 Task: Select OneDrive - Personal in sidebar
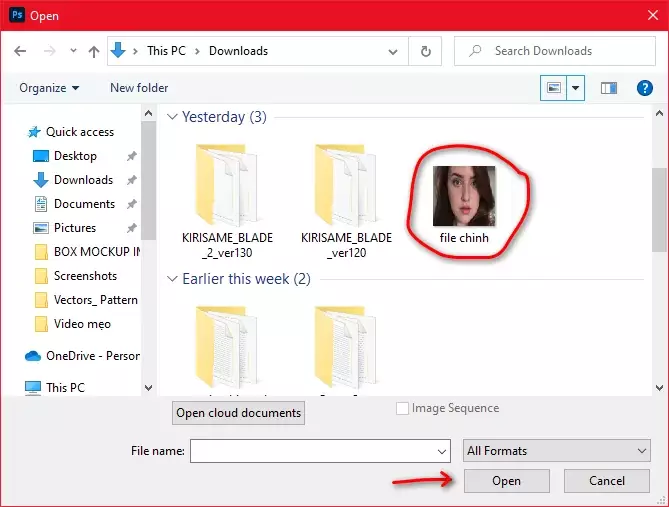[x=82, y=355]
